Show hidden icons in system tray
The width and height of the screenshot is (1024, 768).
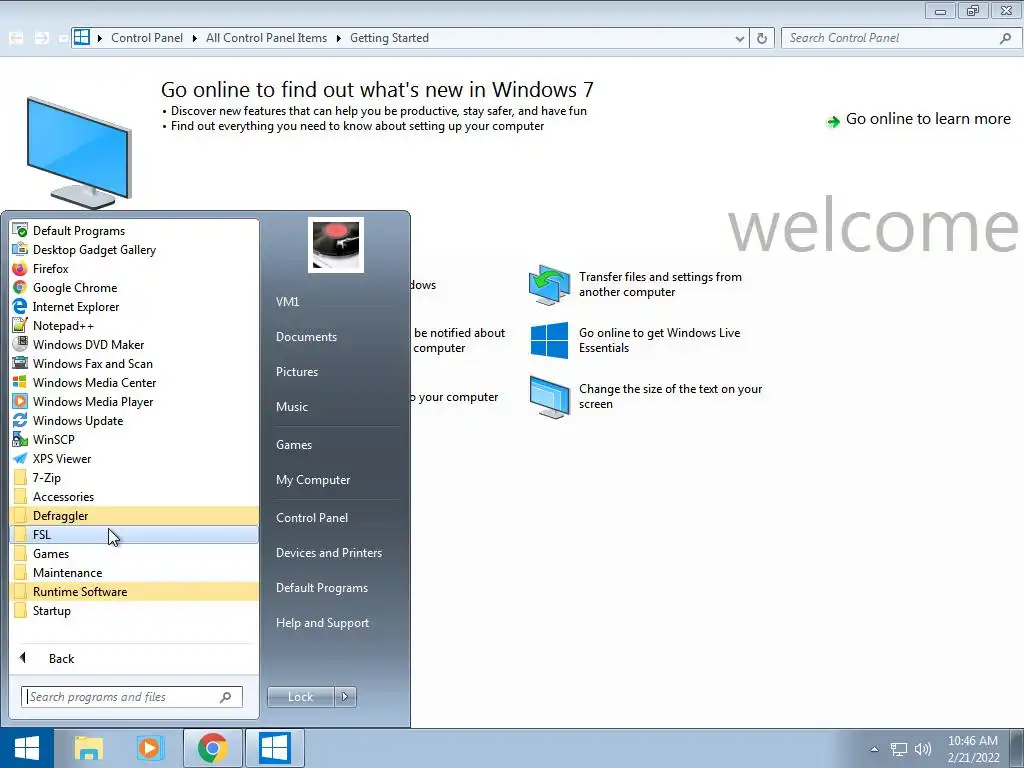click(874, 749)
